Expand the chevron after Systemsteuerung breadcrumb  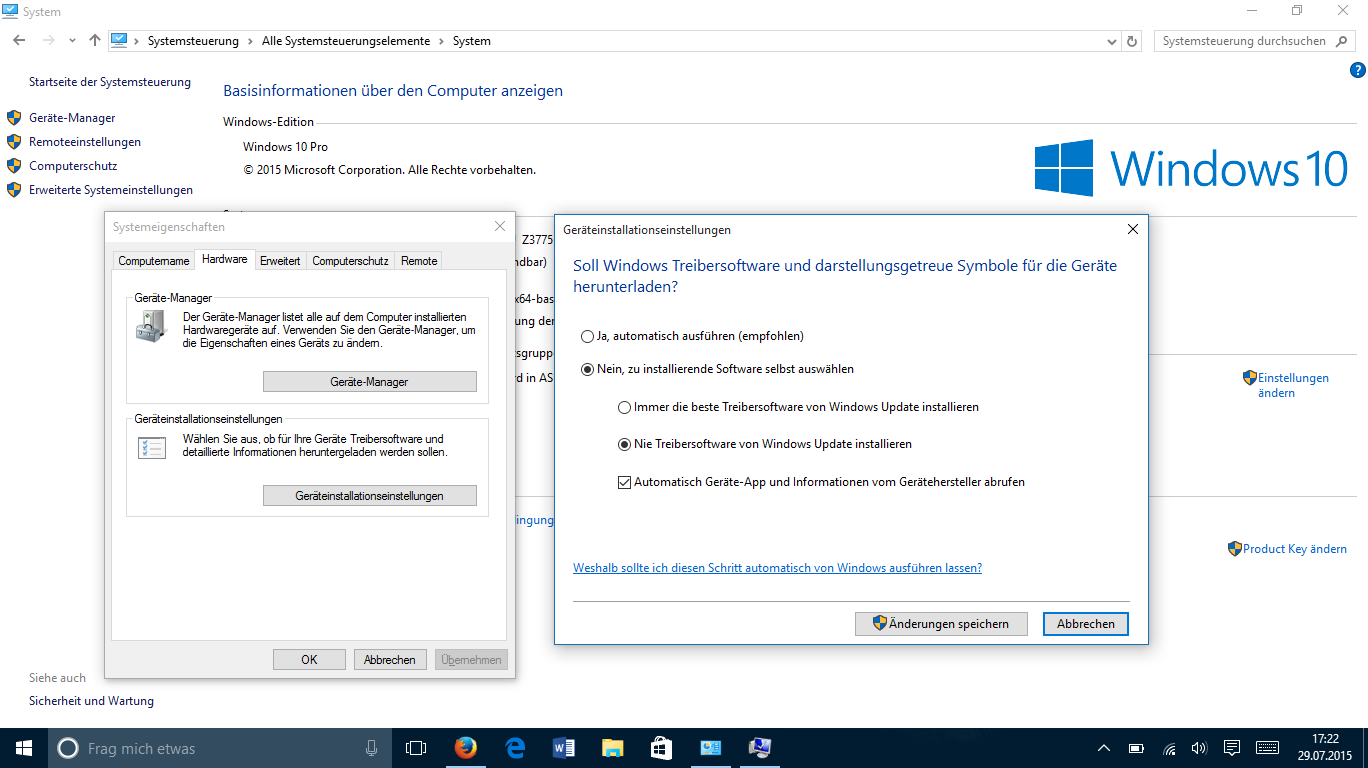251,41
